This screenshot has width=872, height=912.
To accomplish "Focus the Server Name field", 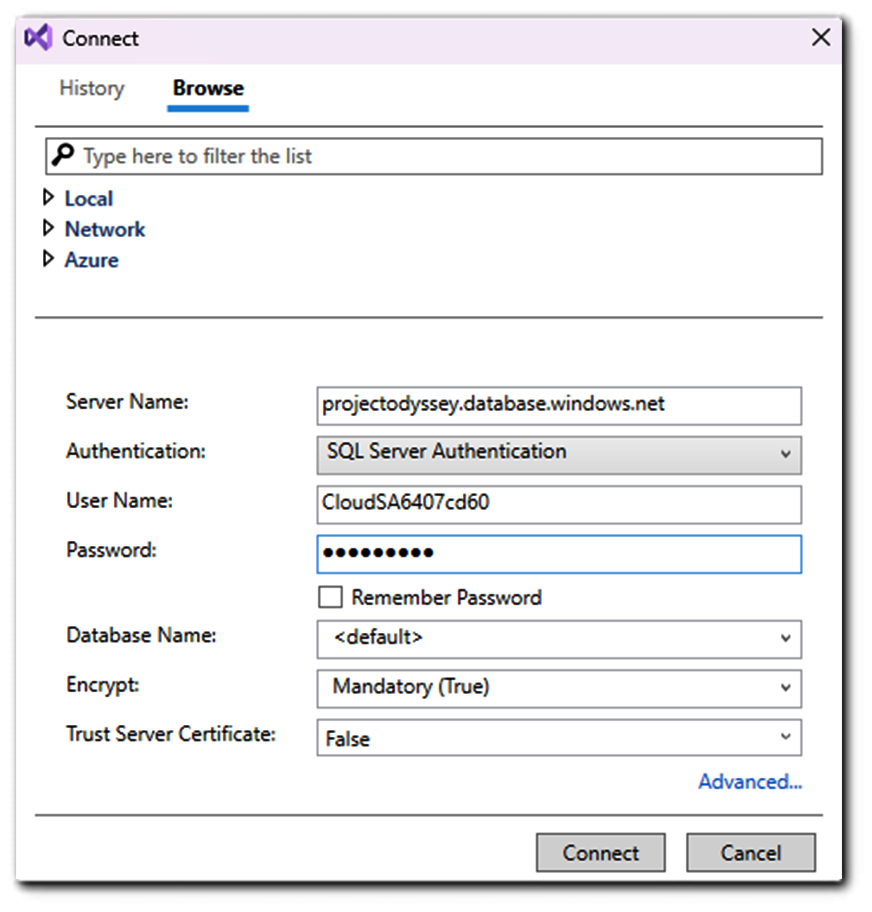I will pyautogui.click(x=559, y=405).
